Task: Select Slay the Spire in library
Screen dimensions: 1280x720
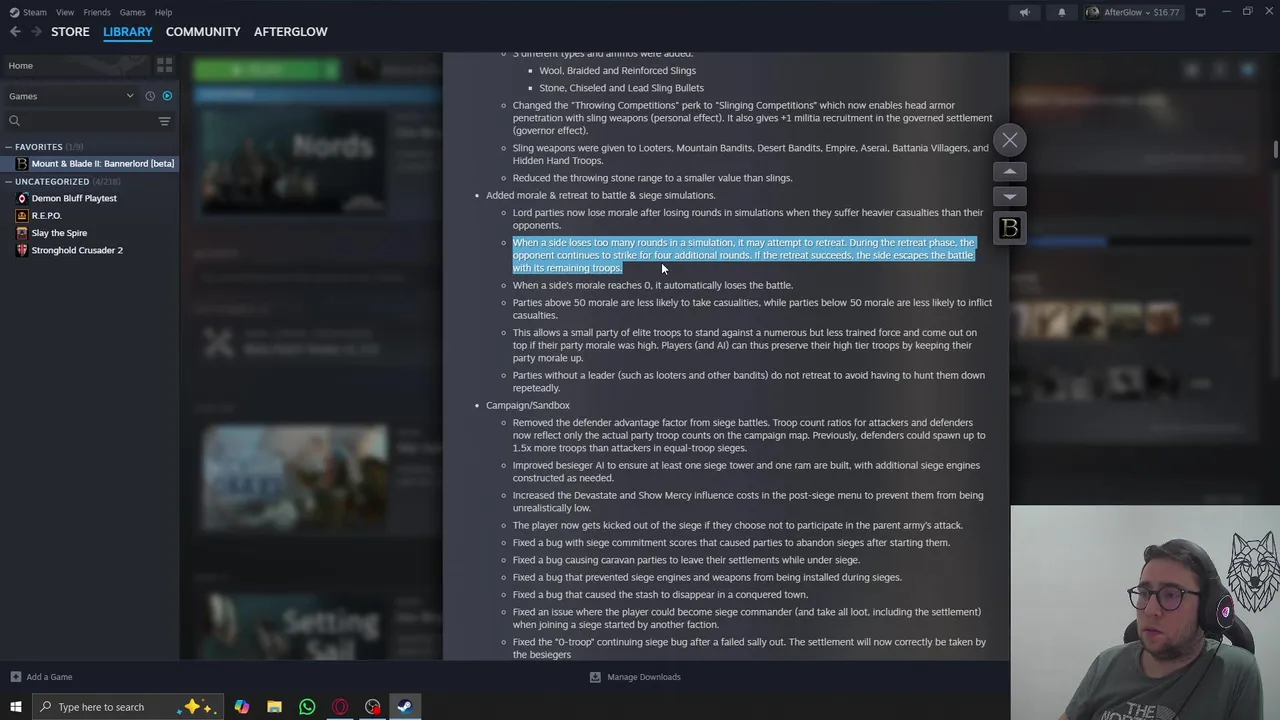Action: coord(59,233)
